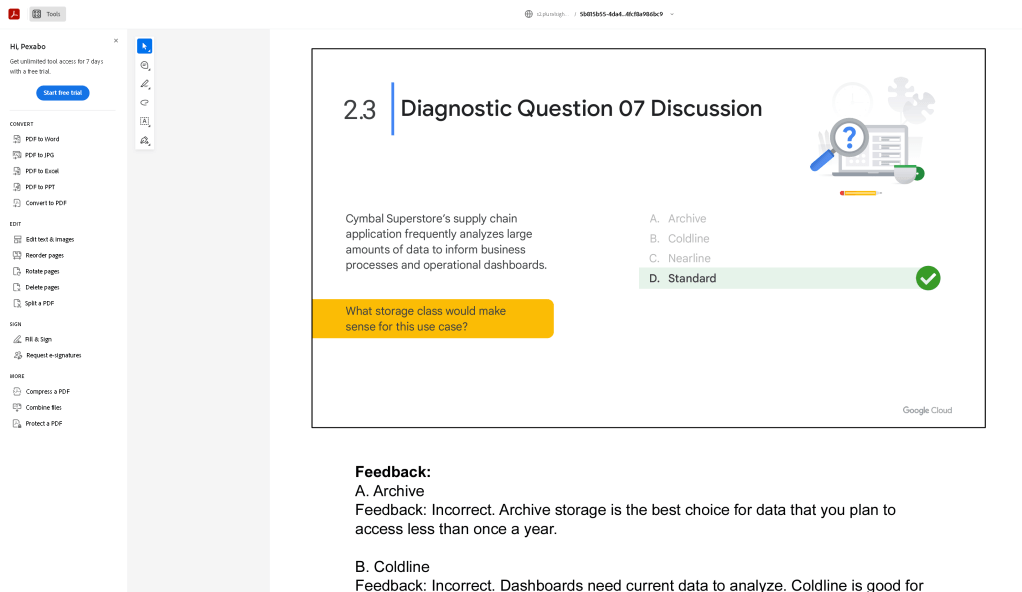Start the free trial

[x=63, y=93]
